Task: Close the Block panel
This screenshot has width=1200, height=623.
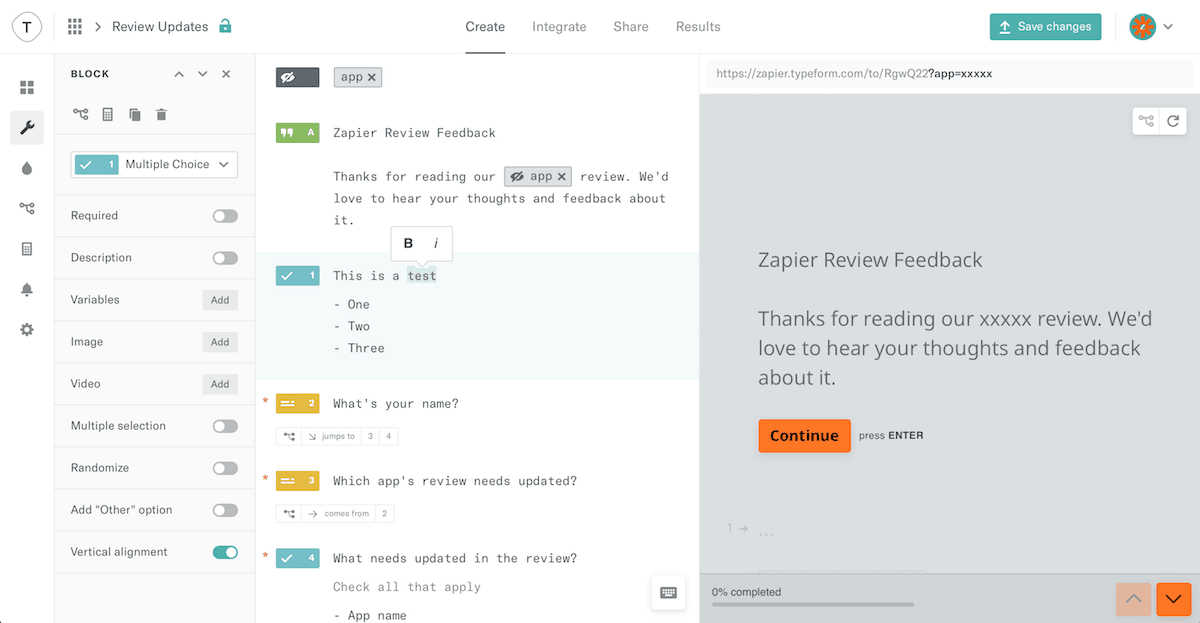Action: [226, 74]
